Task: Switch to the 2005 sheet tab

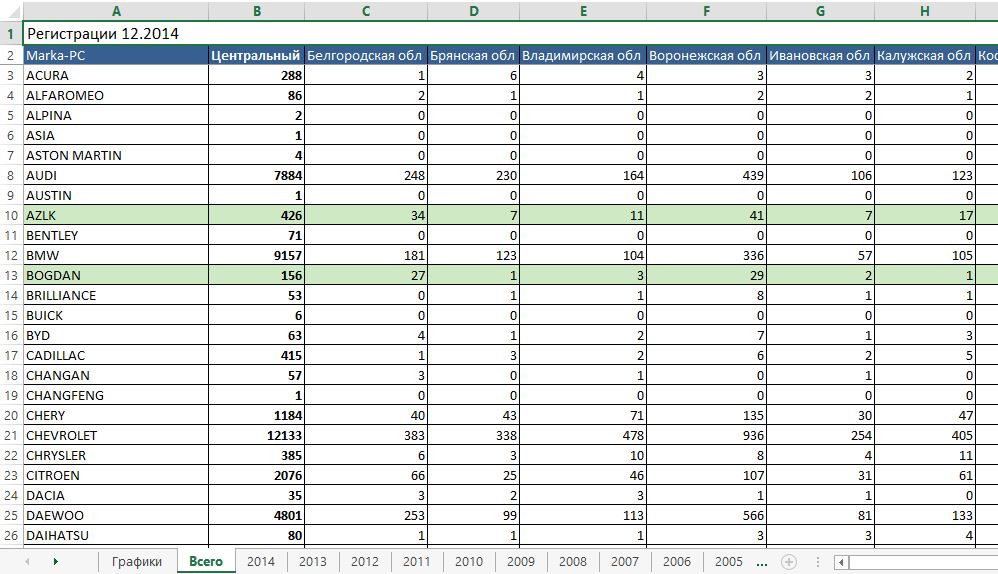Action: point(729,561)
